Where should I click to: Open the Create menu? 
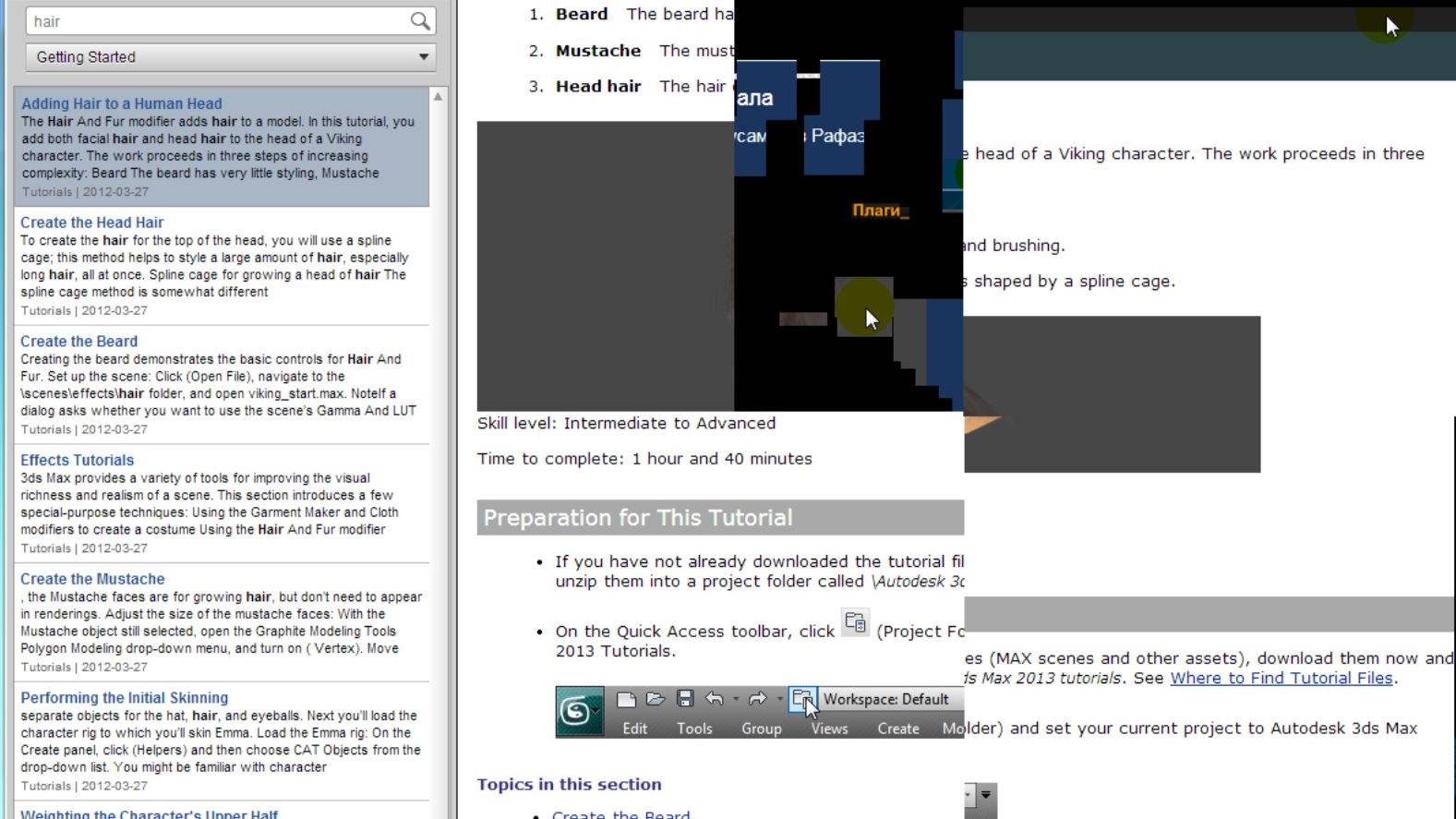pos(898,729)
